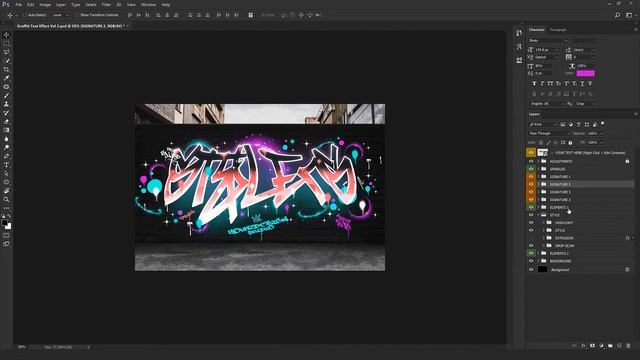Viewport: 640px width, 360px height.
Task: Select the Lasso tool
Action: [x=7, y=52]
